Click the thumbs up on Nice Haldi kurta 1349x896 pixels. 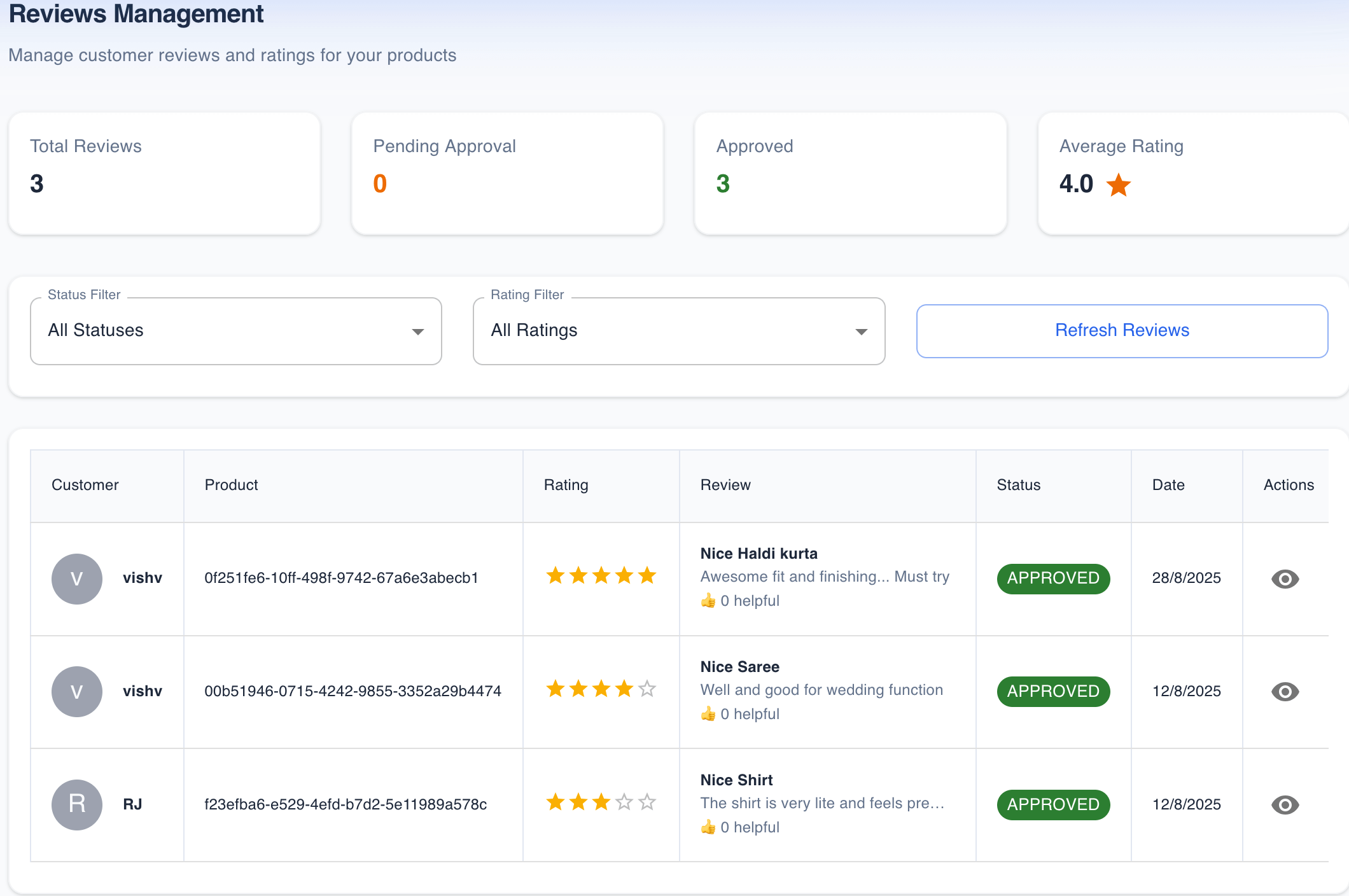pos(708,600)
